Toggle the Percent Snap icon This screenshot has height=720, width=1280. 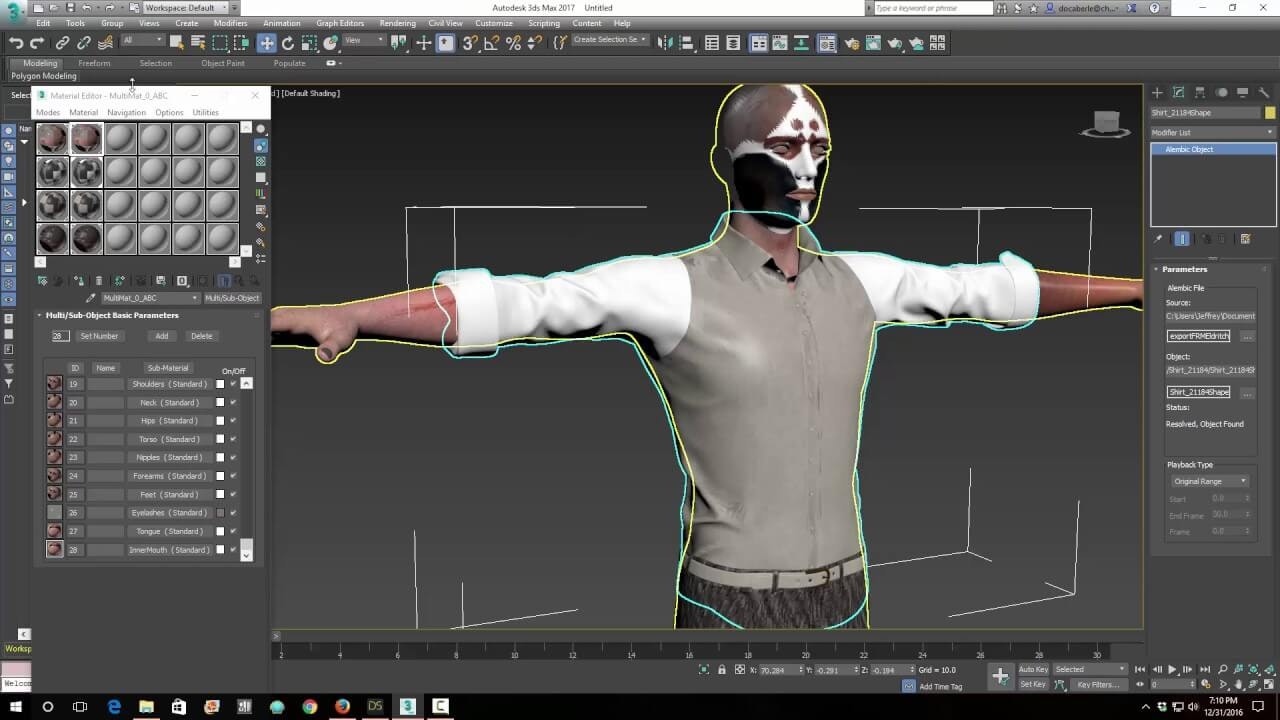click(x=513, y=43)
